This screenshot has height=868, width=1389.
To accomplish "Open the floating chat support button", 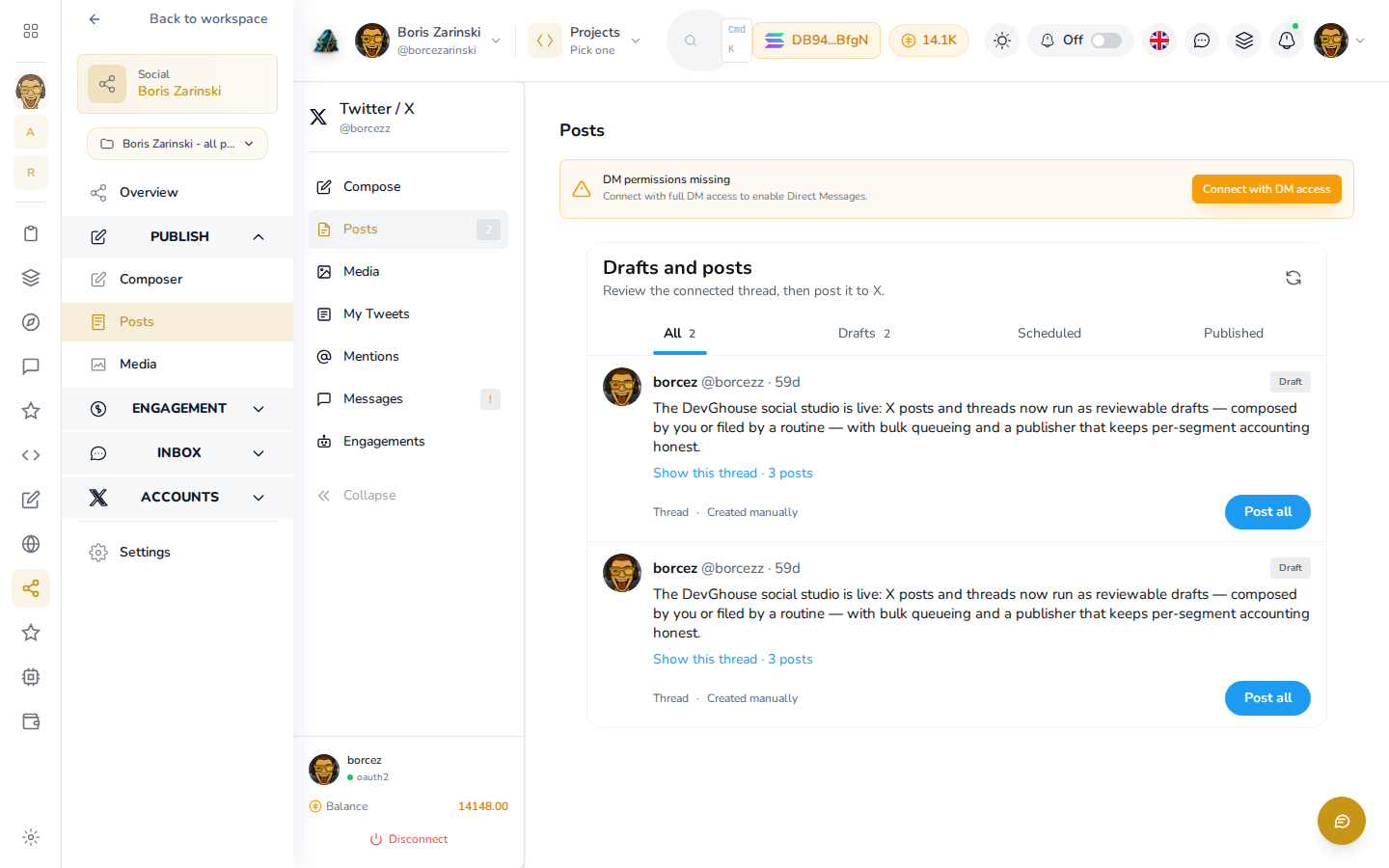I will tap(1342, 821).
